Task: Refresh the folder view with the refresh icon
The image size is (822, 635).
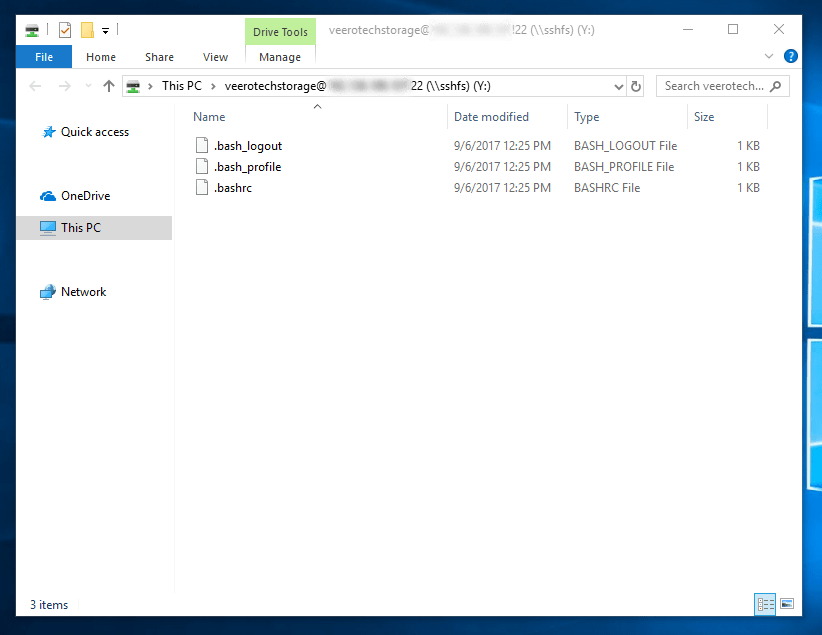Action: click(x=636, y=86)
